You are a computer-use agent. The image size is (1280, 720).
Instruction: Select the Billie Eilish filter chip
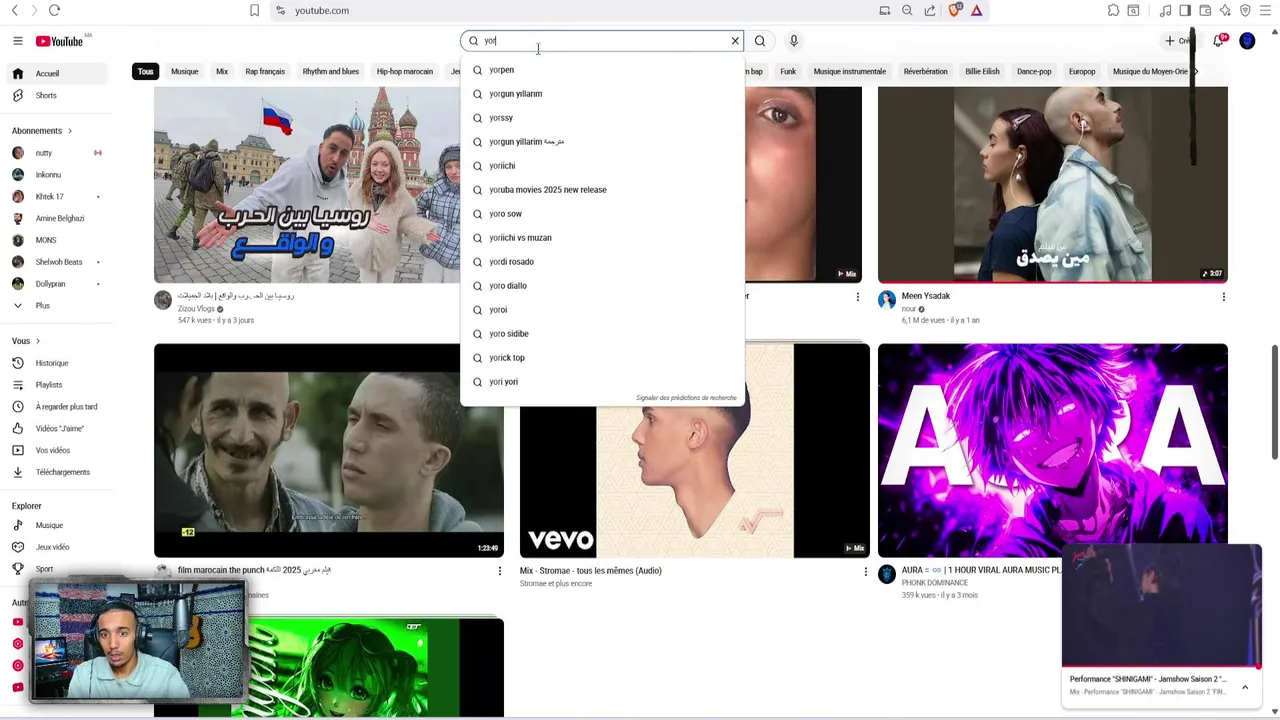(x=982, y=72)
